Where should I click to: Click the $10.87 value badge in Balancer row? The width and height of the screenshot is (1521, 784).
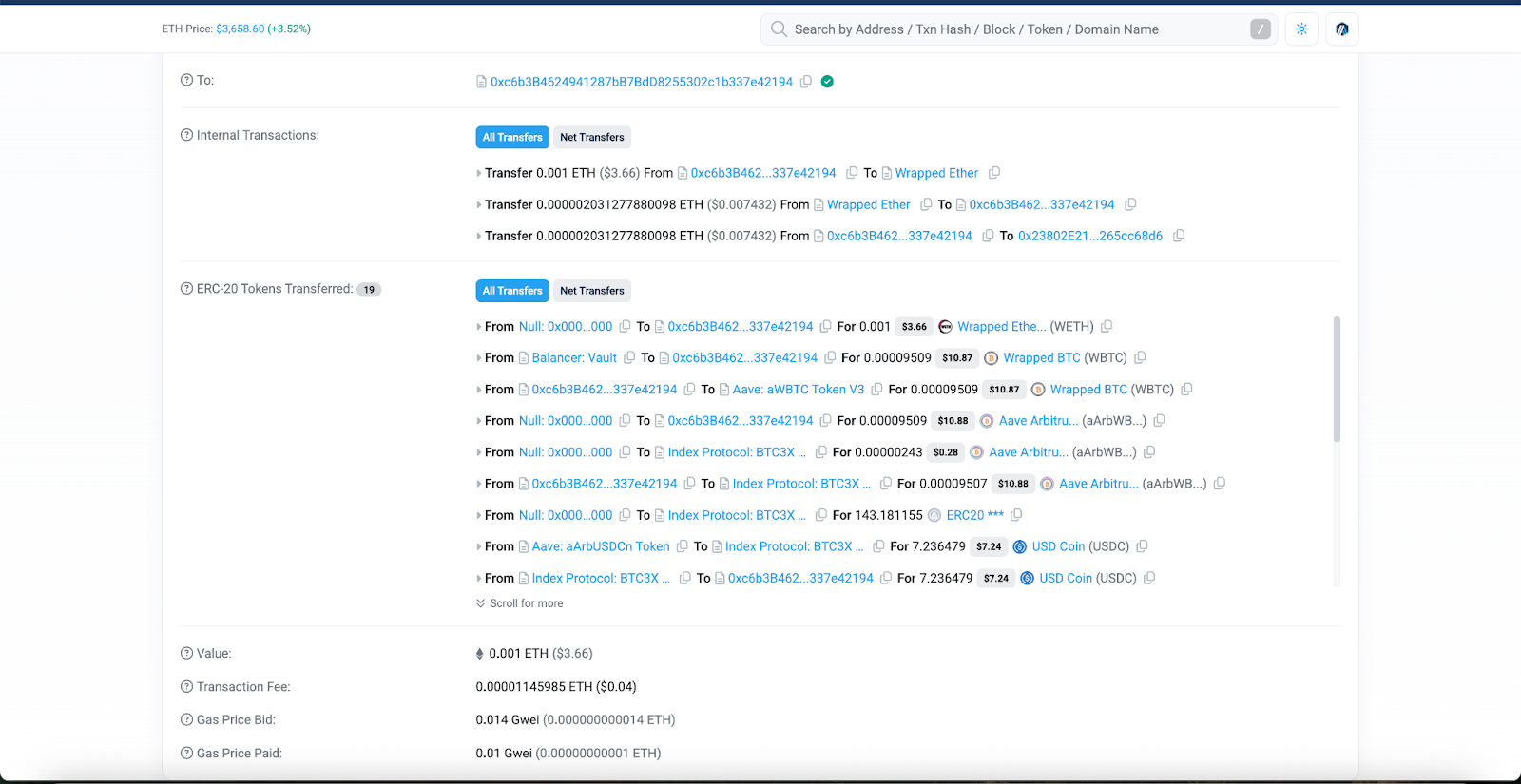[x=957, y=358]
